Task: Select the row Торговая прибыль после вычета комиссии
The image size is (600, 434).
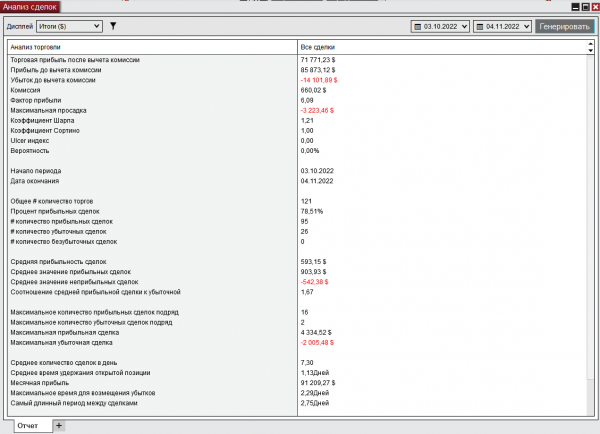Action: (x=75, y=60)
